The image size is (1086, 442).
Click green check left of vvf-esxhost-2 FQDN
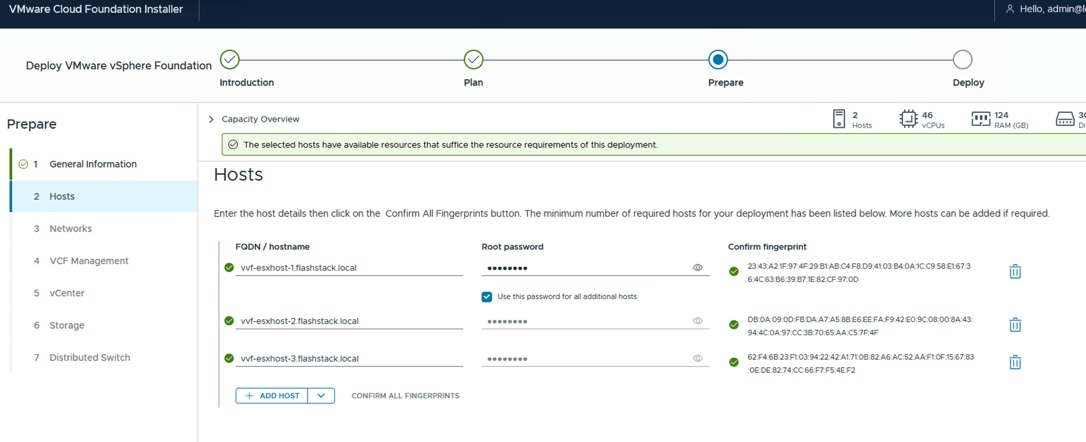coord(229,320)
